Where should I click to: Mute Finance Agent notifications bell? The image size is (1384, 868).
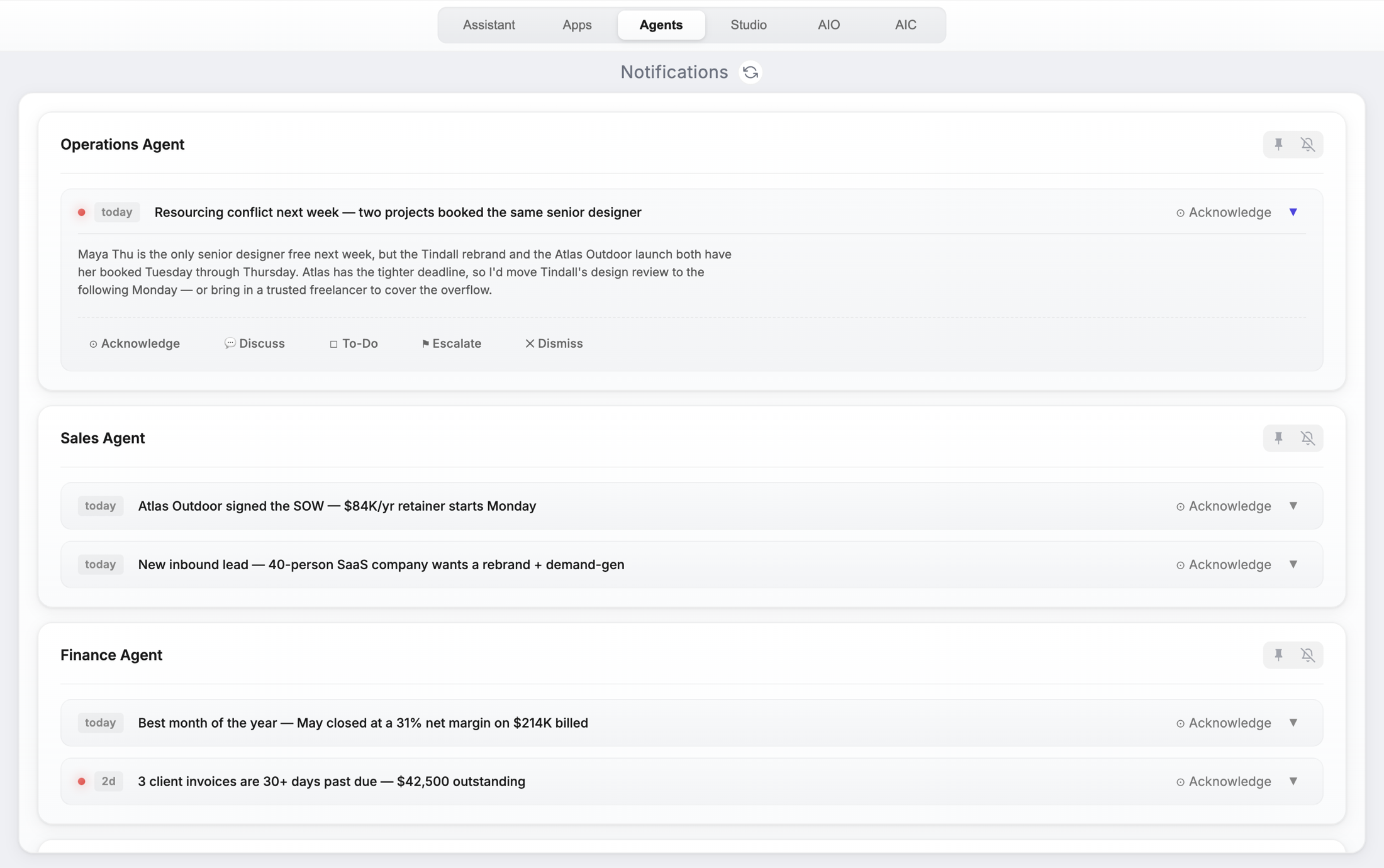click(1308, 655)
